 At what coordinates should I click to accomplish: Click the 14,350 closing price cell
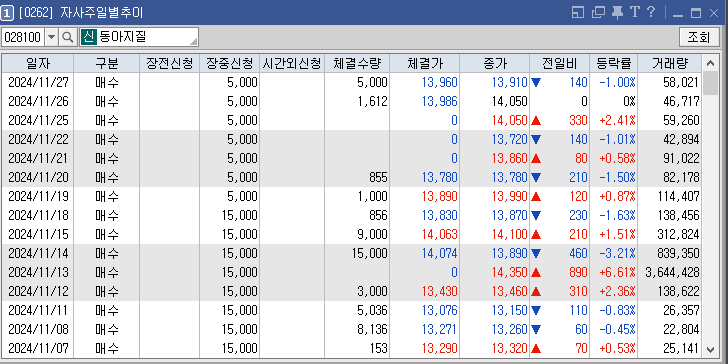[x=494, y=272]
